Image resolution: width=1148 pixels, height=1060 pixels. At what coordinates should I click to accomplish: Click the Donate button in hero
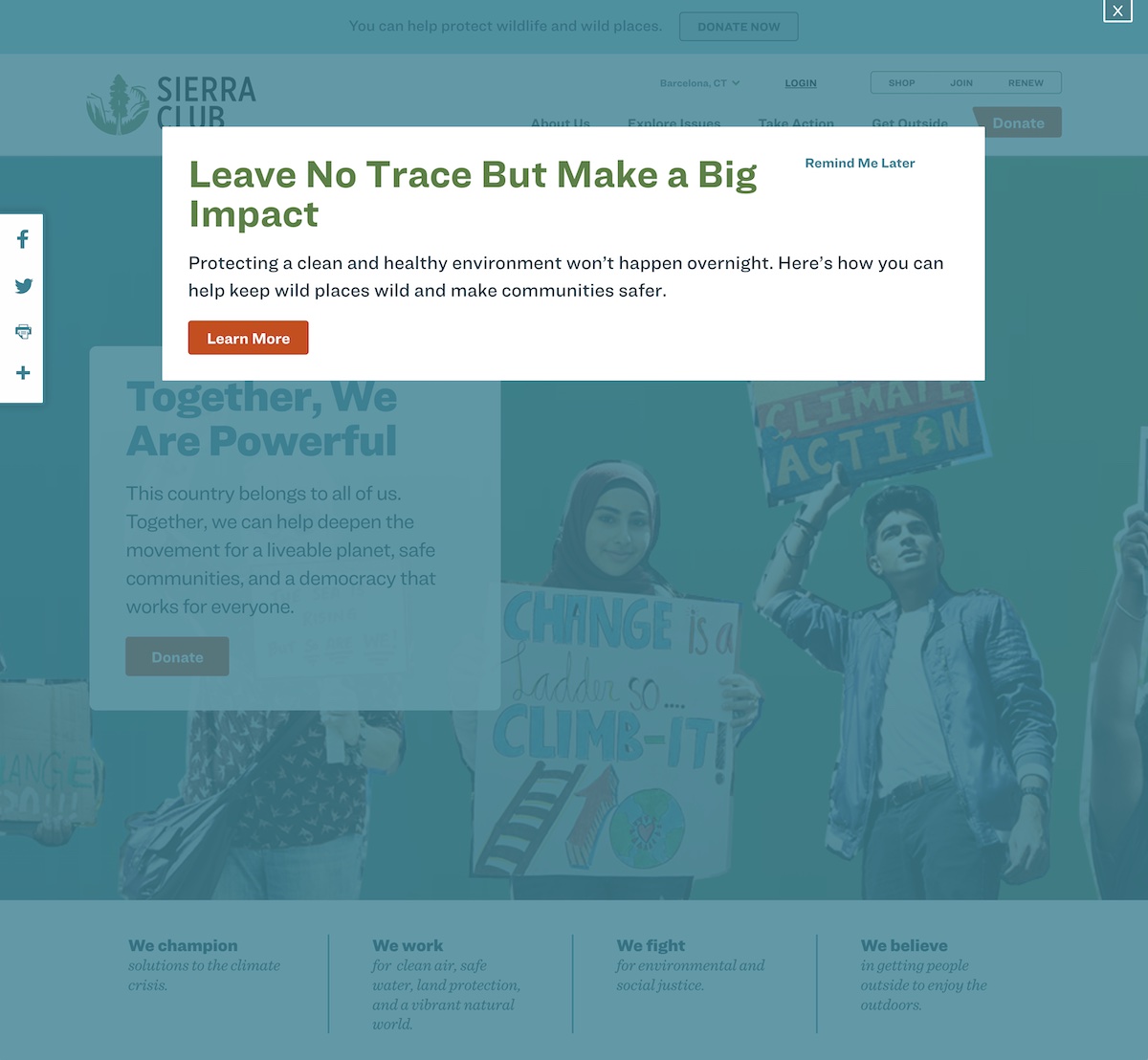[177, 657]
